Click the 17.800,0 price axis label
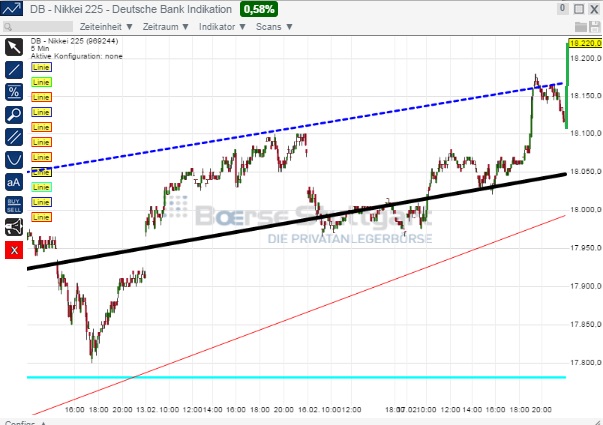The width and height of the screenshot is (603, 425). pos(585,363)
